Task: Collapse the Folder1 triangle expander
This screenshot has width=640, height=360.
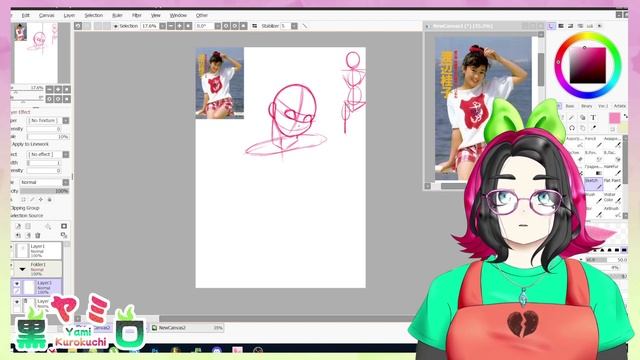Action: [x=22, y=269]
